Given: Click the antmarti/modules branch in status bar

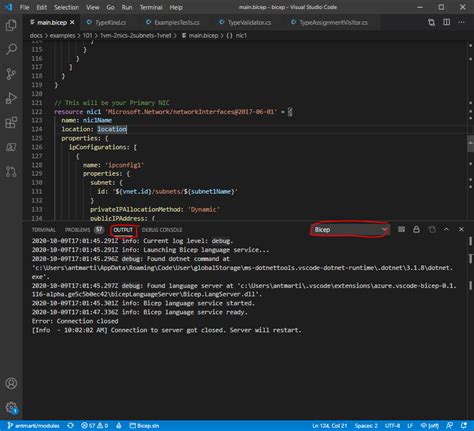Looking at the screenshot, I should point(33,426).
